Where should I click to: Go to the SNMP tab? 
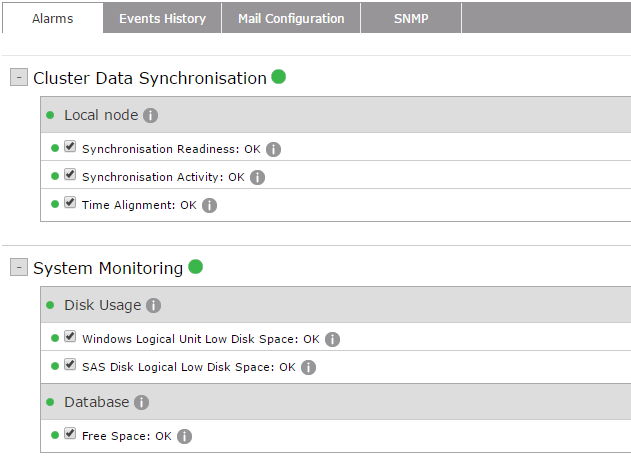[411, 18]
